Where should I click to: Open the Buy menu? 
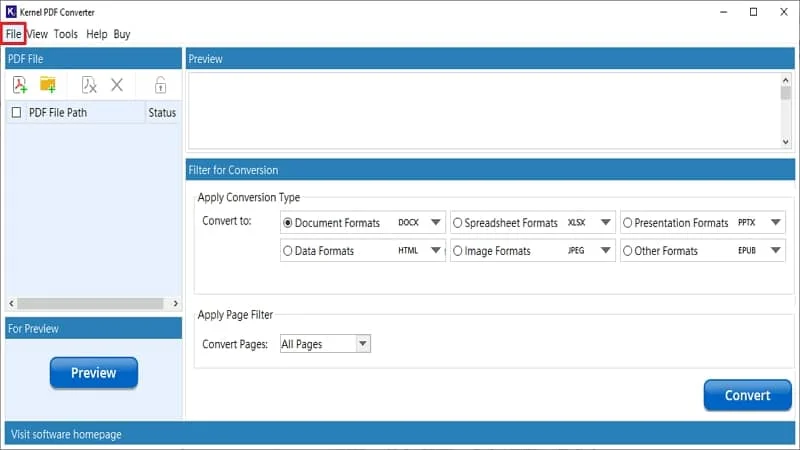pyautogui.click(x=122, y=34)
